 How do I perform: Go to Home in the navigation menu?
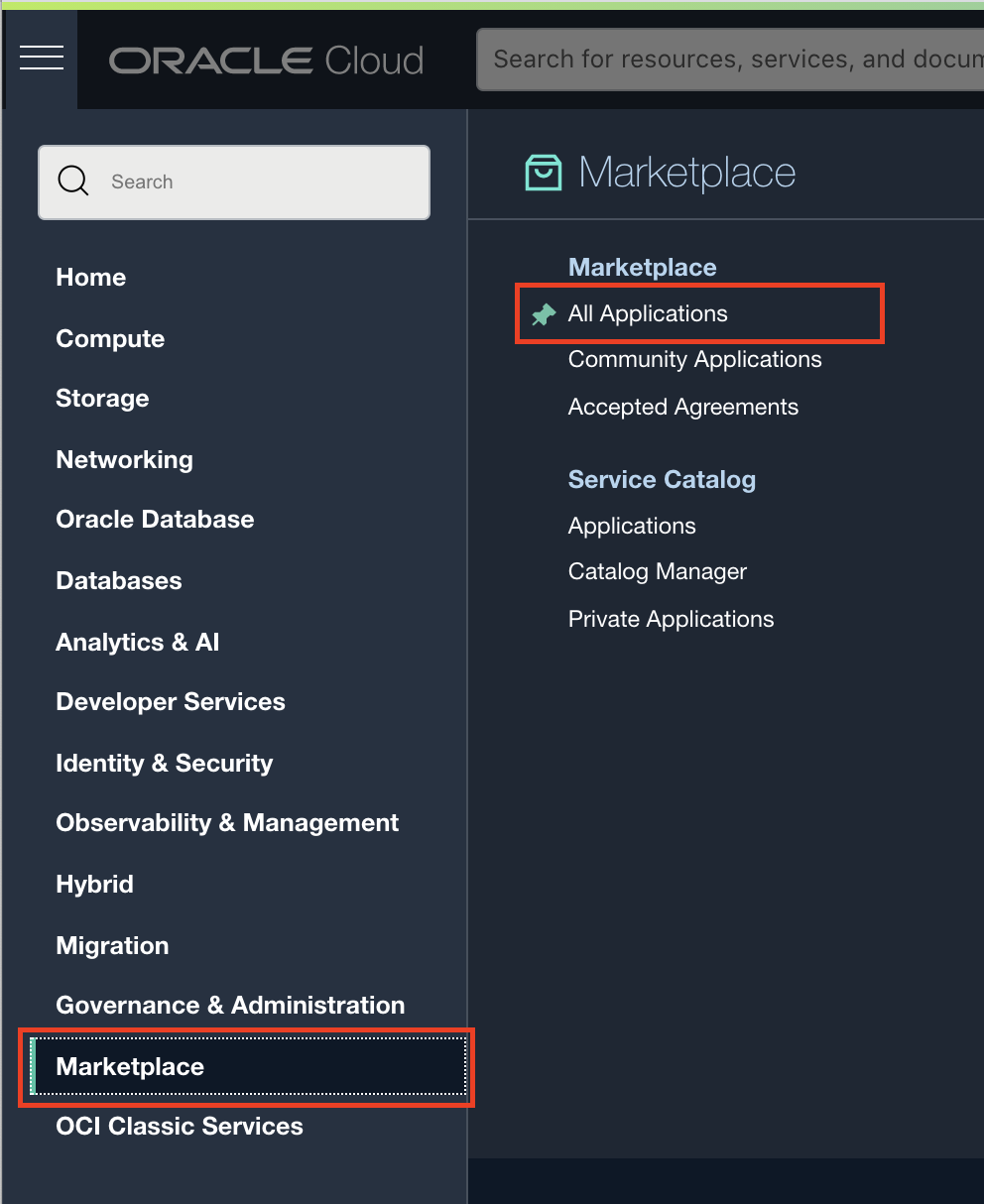coord(90,278)
